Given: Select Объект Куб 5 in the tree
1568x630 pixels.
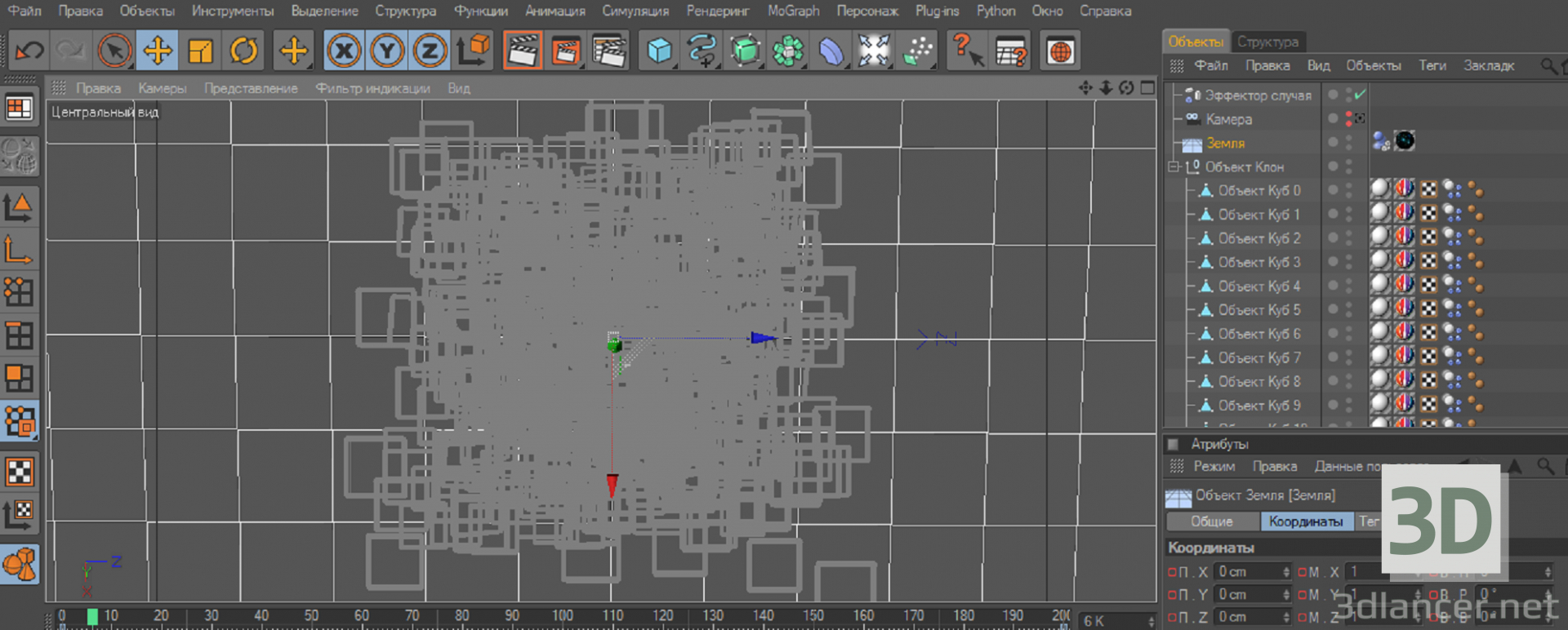Looking at the screenshot, I should click(1259, 310).
